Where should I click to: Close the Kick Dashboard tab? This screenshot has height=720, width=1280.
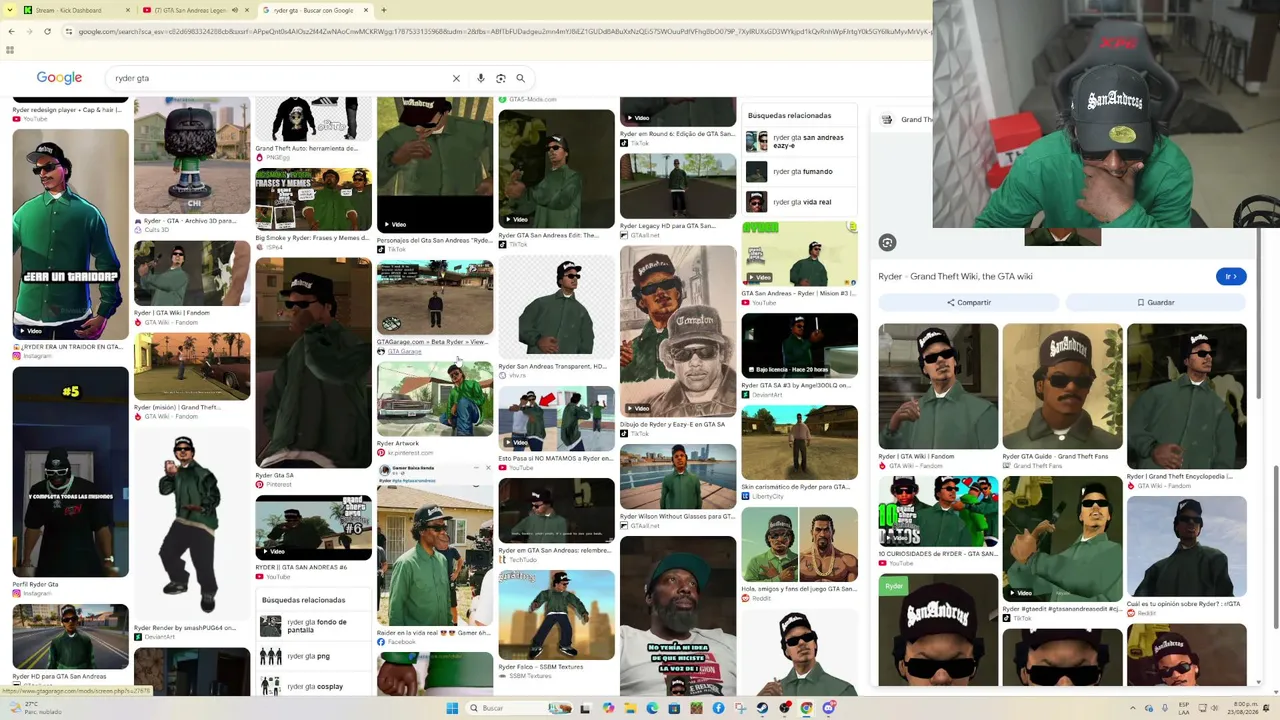(x=127, y=10)
